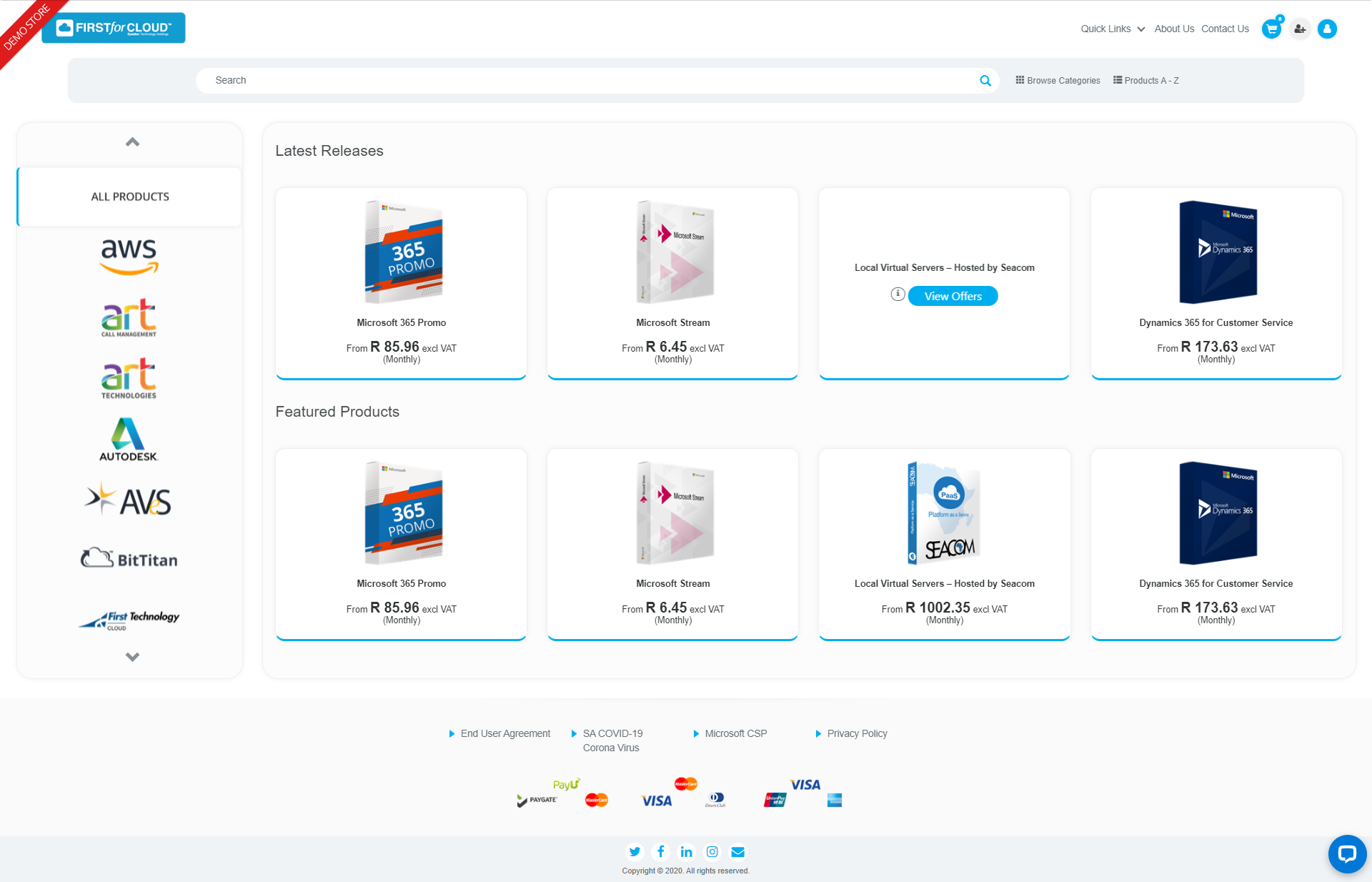This screenshot has height=882, width=1372.
Task: Click the info icon beside View Offers
Action: [898, 294]
